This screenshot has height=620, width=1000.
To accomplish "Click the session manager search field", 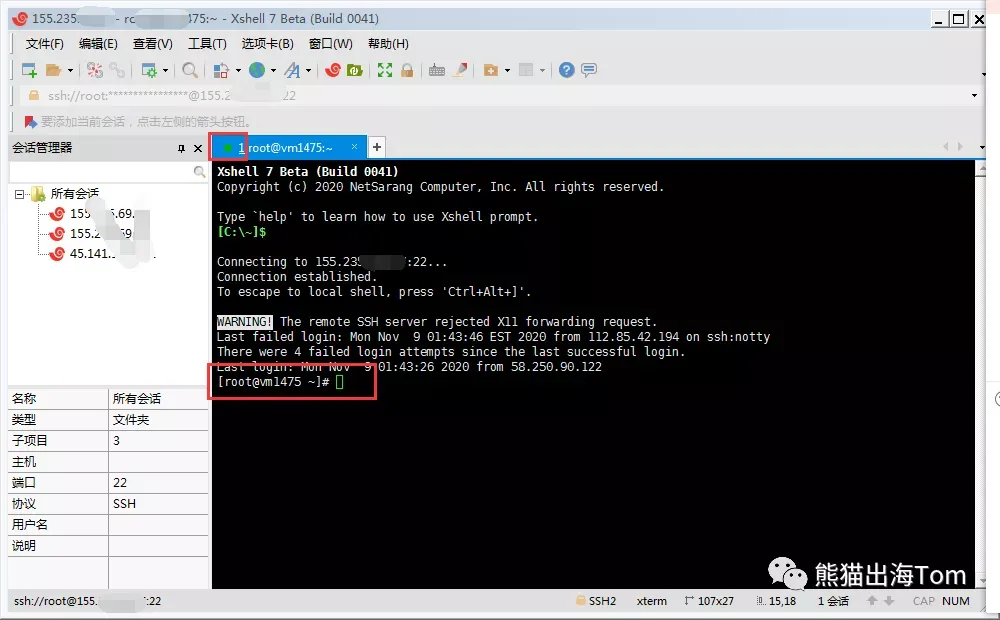I will [101, 172].
